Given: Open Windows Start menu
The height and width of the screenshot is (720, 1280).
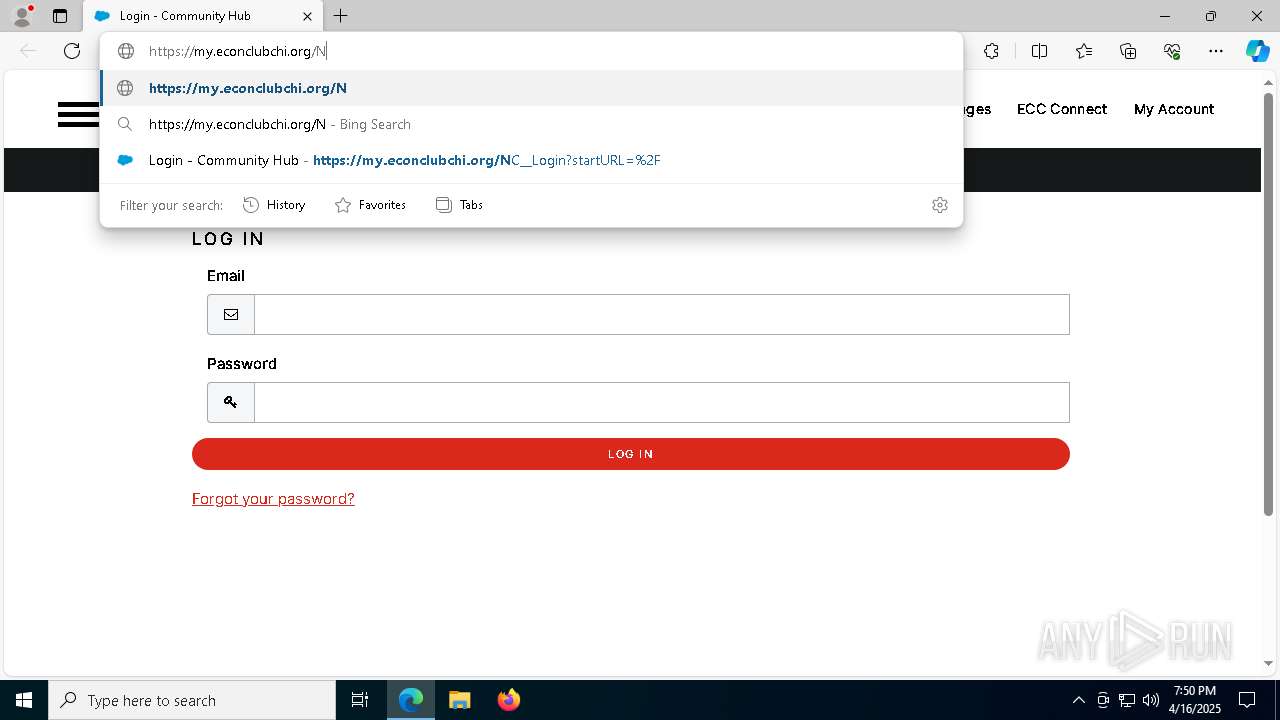Looking at the screenshot, I should click(x=24, y=700).
